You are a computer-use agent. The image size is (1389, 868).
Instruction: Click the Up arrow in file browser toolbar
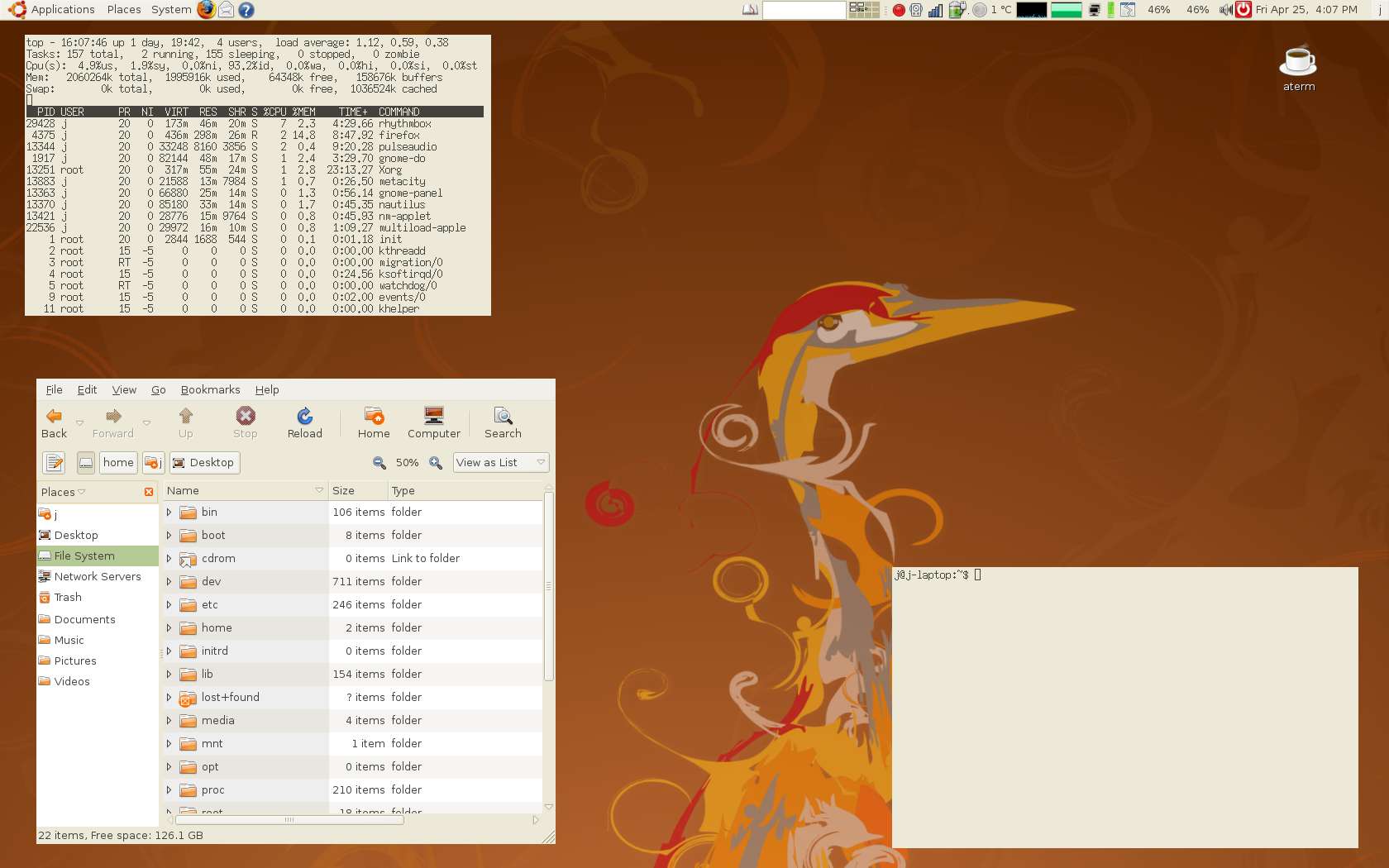(185, 422)
